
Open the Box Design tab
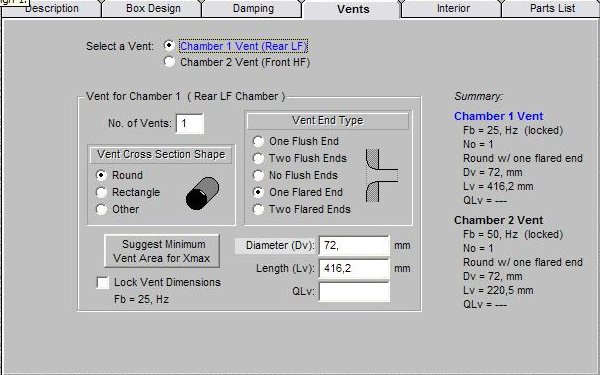(x=153, y=8)
